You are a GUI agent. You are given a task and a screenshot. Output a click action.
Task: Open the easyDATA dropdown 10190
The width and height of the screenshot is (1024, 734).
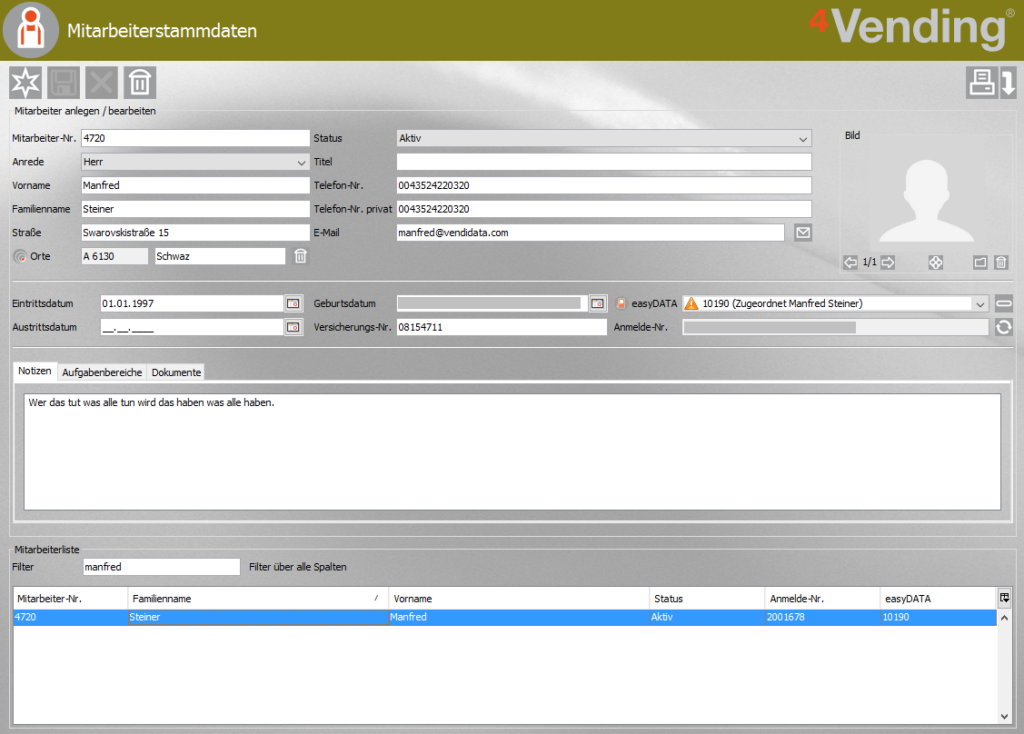click(x=835, y=304)
